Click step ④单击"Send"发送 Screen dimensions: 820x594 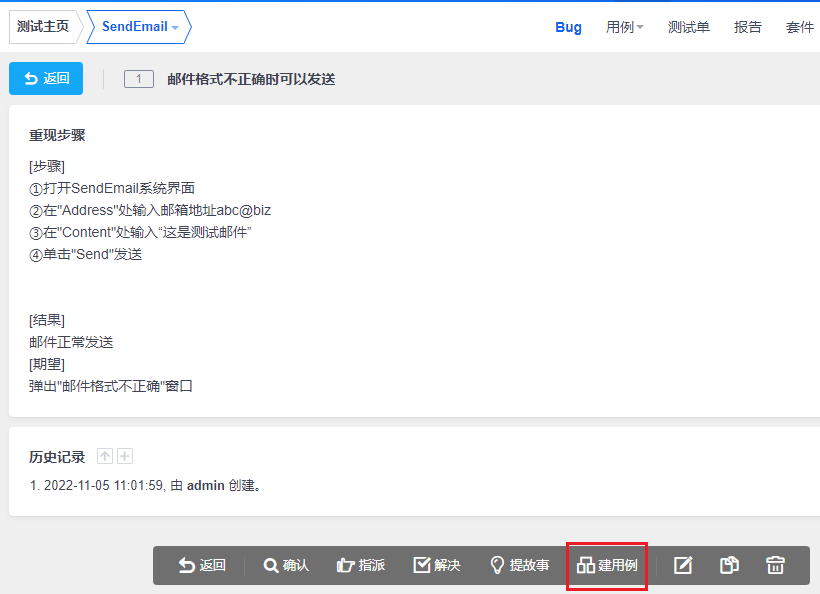pos(86,255)
